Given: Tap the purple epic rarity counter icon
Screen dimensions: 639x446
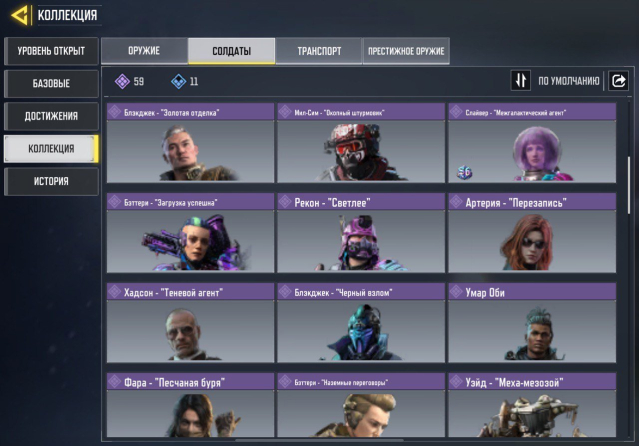Looking at the screenshot, I should coord(122,82).
